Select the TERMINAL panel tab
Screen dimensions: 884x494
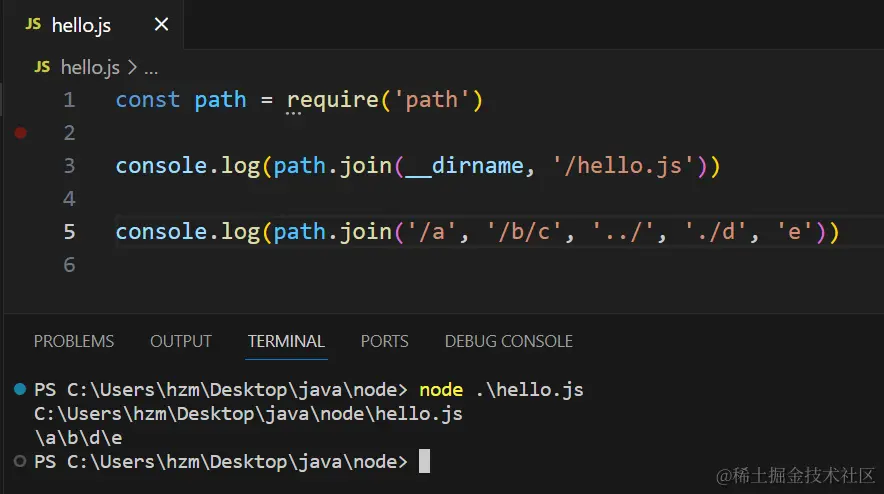point(286,341)
